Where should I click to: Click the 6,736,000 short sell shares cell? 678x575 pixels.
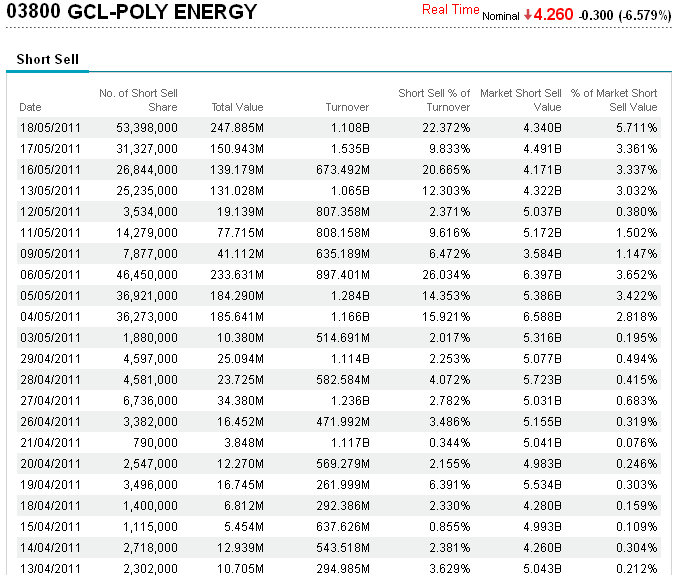click(x=150, y=401)
